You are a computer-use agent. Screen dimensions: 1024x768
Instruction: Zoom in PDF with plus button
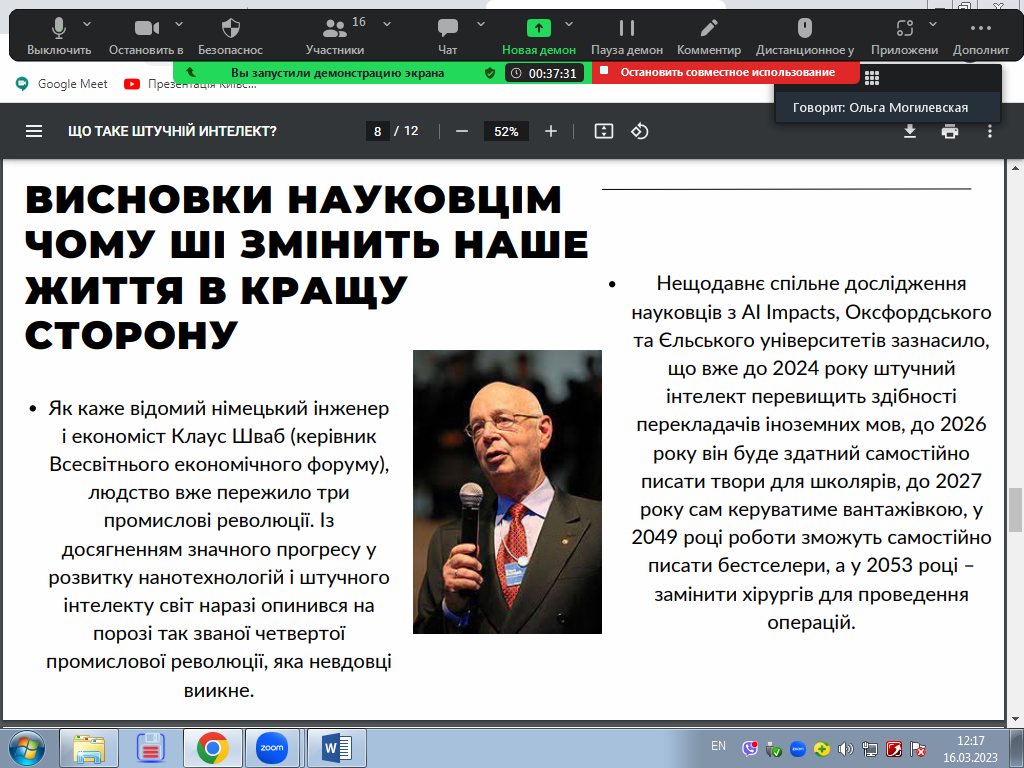(x=551, y=131)
